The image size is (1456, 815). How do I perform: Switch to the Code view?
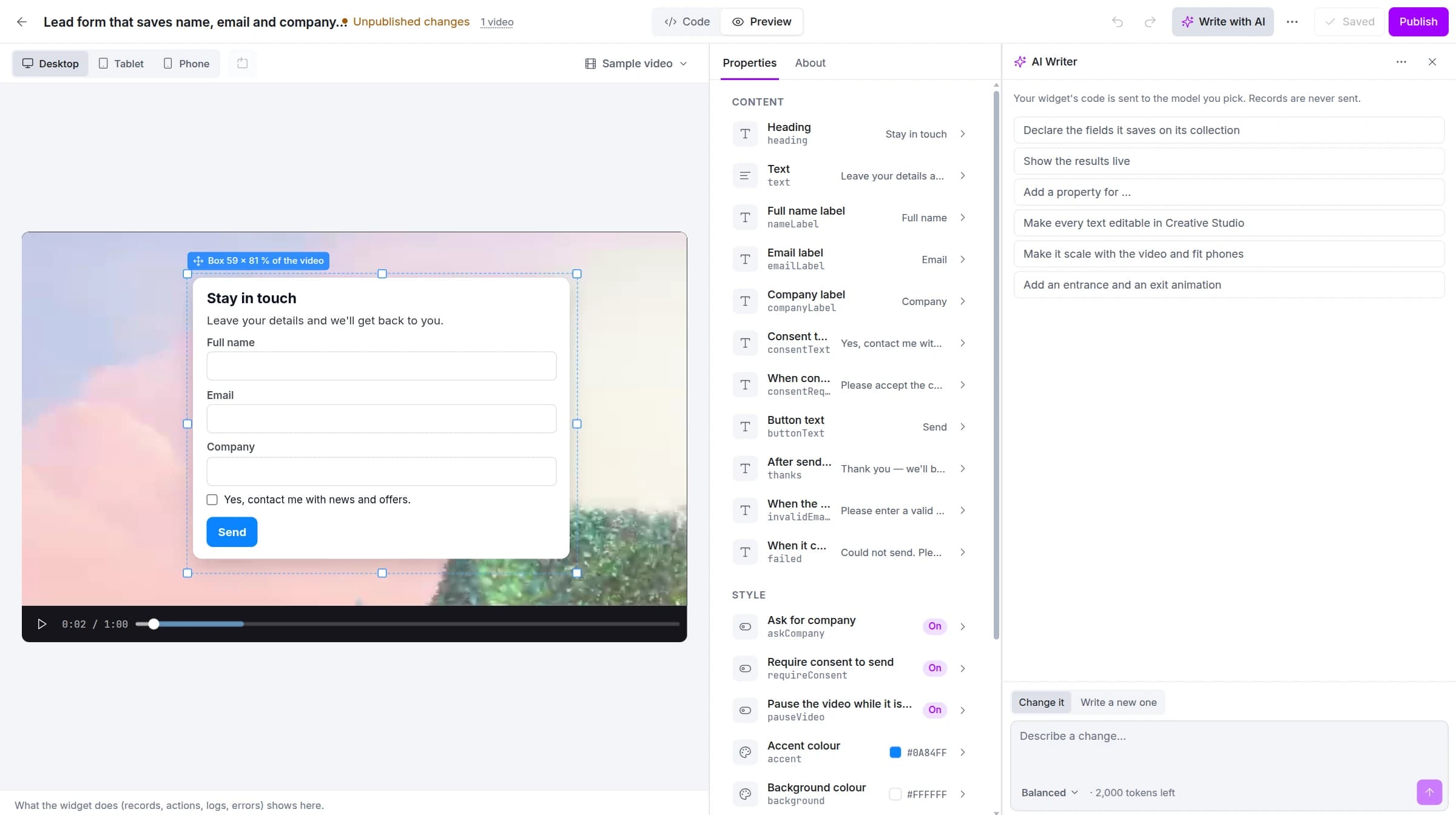[687, 22]
